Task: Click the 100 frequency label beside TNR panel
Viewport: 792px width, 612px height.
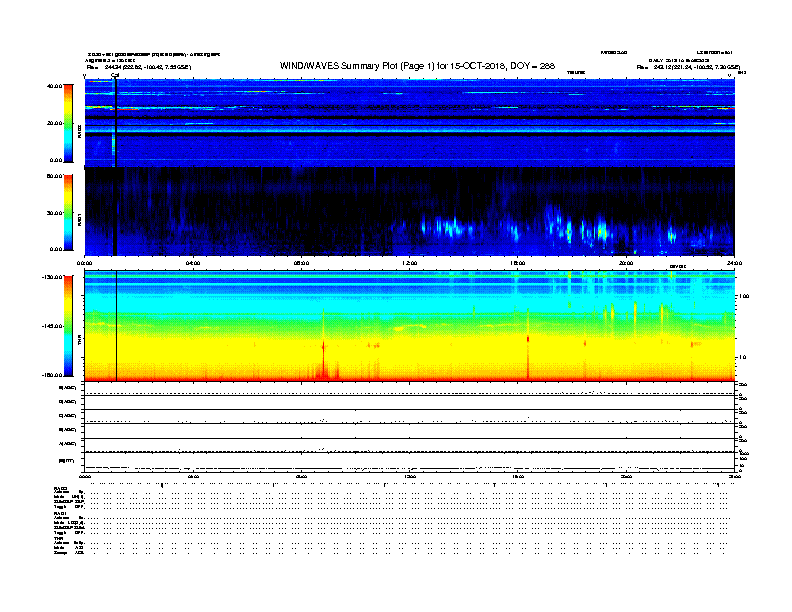Action: point(744,296)
